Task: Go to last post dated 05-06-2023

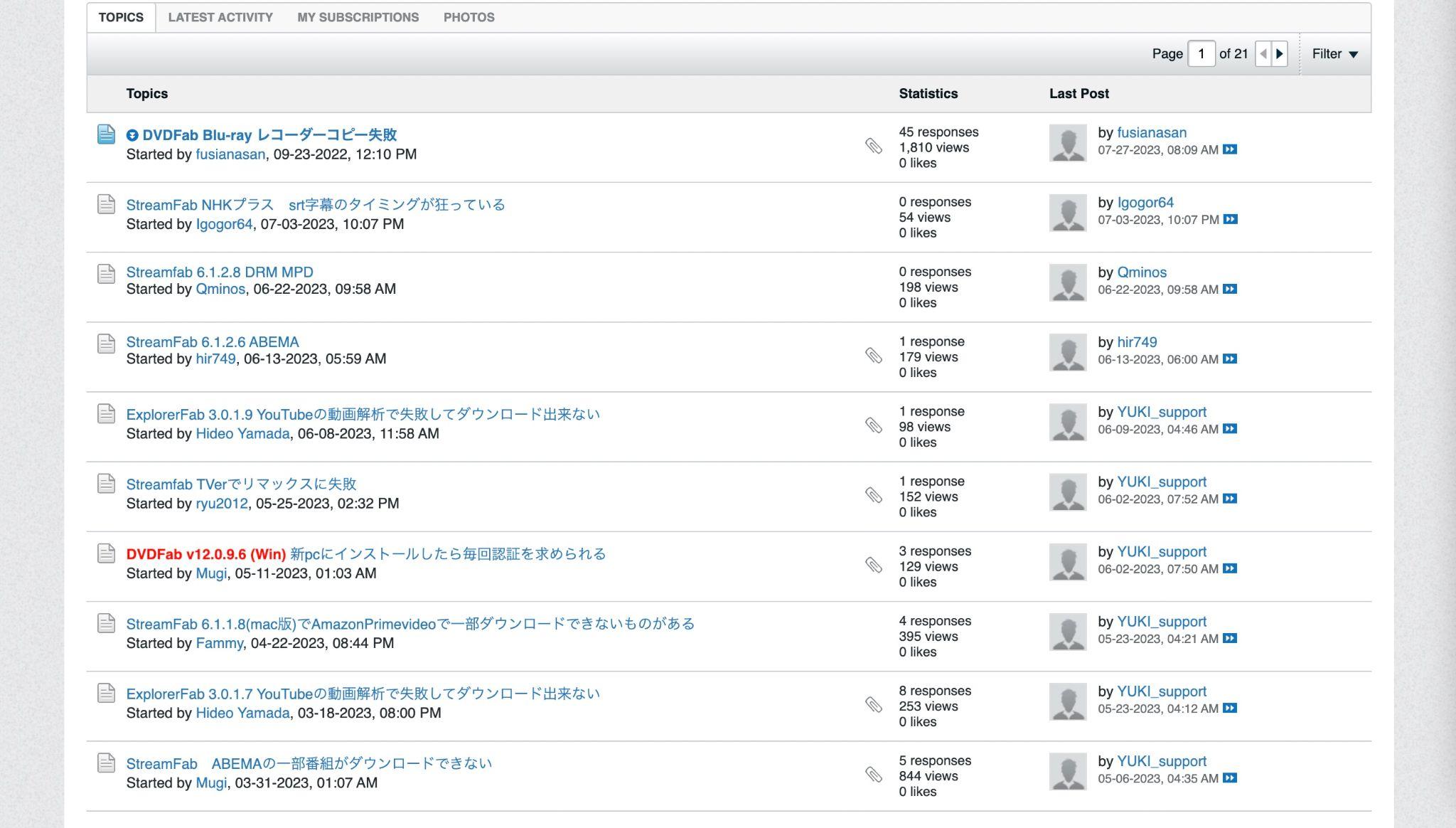Action: click(x=1230, y=777)
